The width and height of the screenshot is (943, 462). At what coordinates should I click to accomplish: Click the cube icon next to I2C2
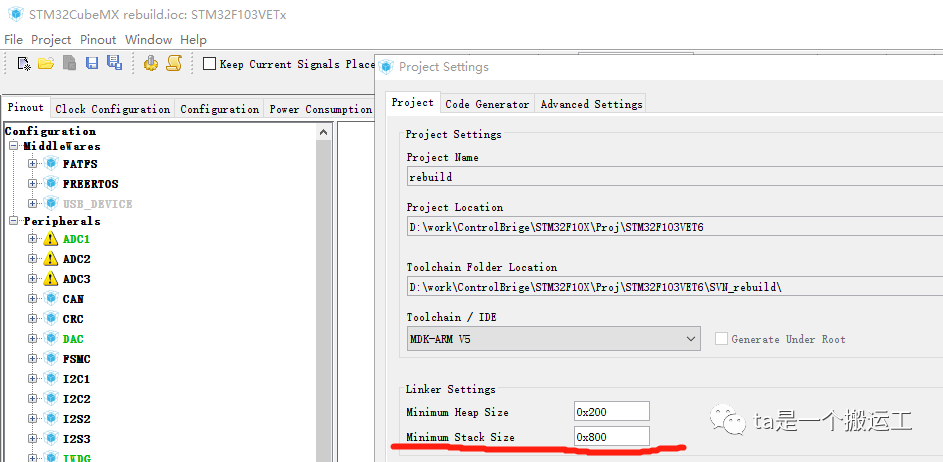(51, 399)
